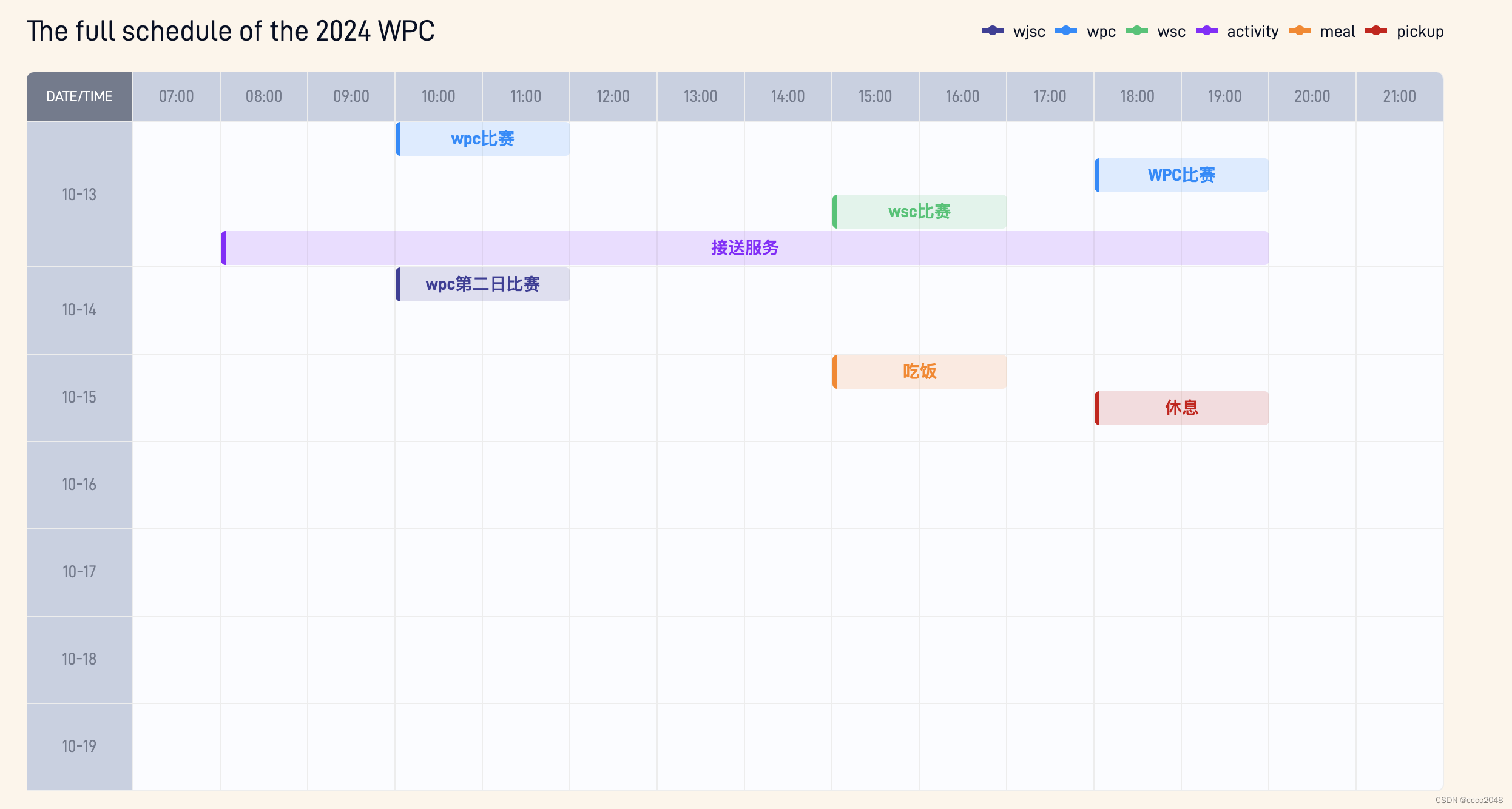Toggle the activity legend marker

[1207, 31]
